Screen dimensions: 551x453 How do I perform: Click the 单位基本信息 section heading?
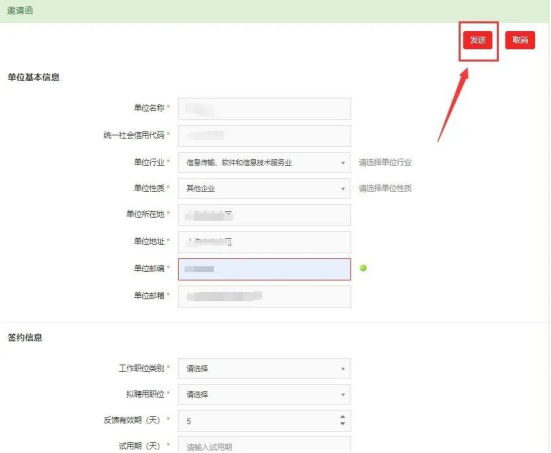coord(33,77)
